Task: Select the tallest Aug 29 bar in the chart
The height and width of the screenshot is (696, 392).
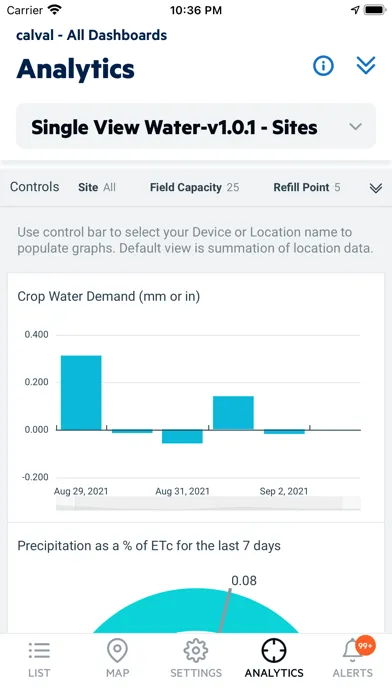Action: click(x=81, y=393)
